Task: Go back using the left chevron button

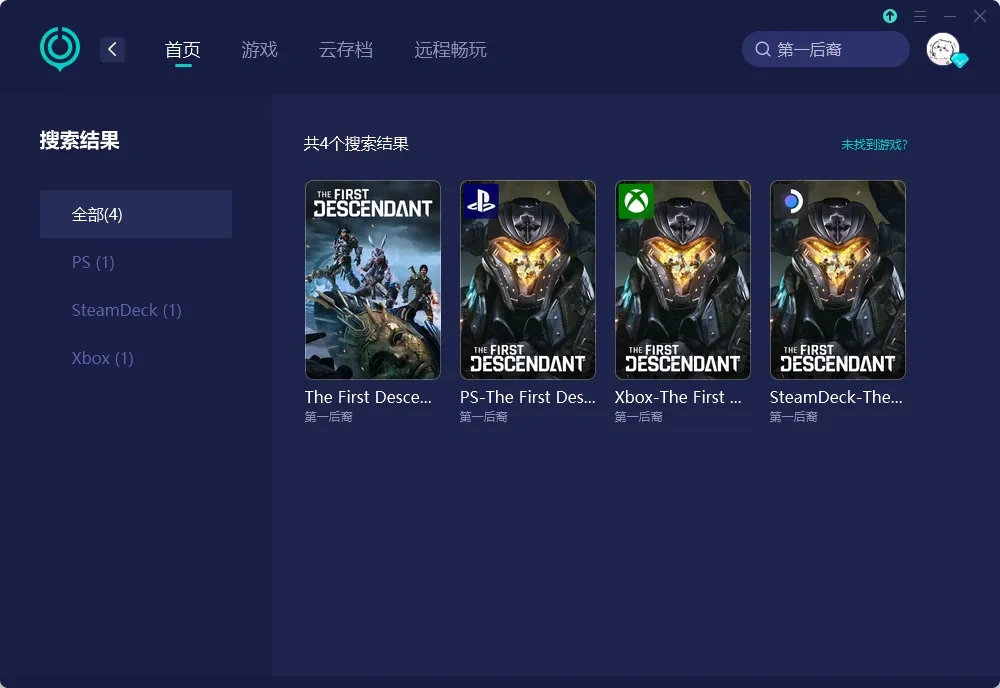Action: coord(112,49)
